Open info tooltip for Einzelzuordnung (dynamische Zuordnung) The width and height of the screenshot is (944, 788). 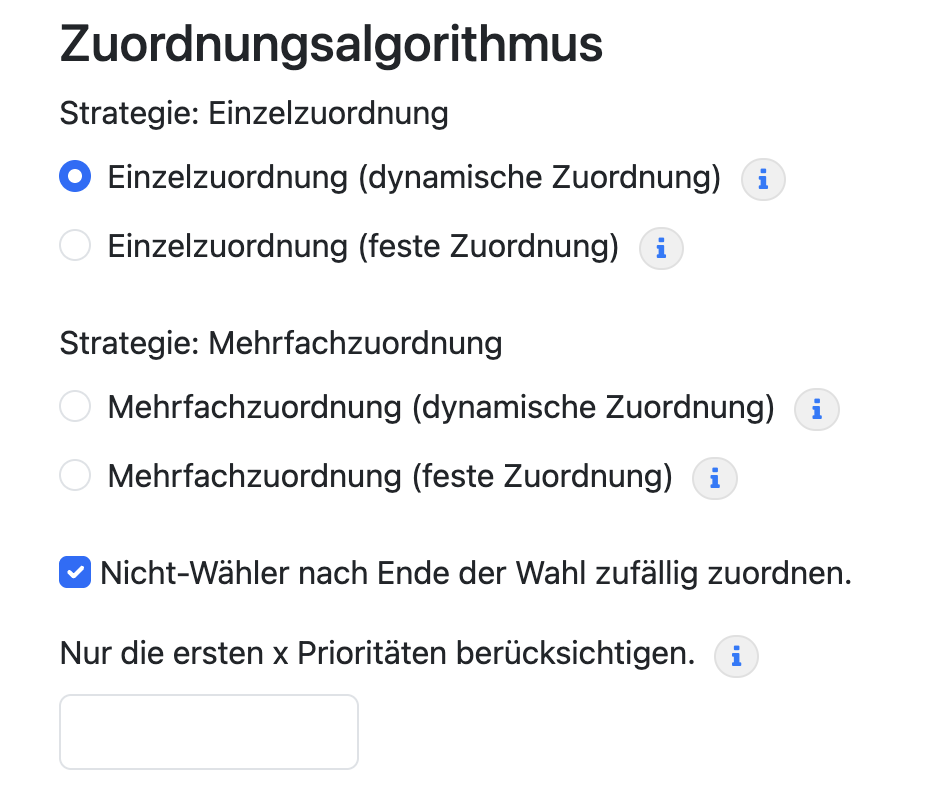pyautogui.click(x=762, y=179)
